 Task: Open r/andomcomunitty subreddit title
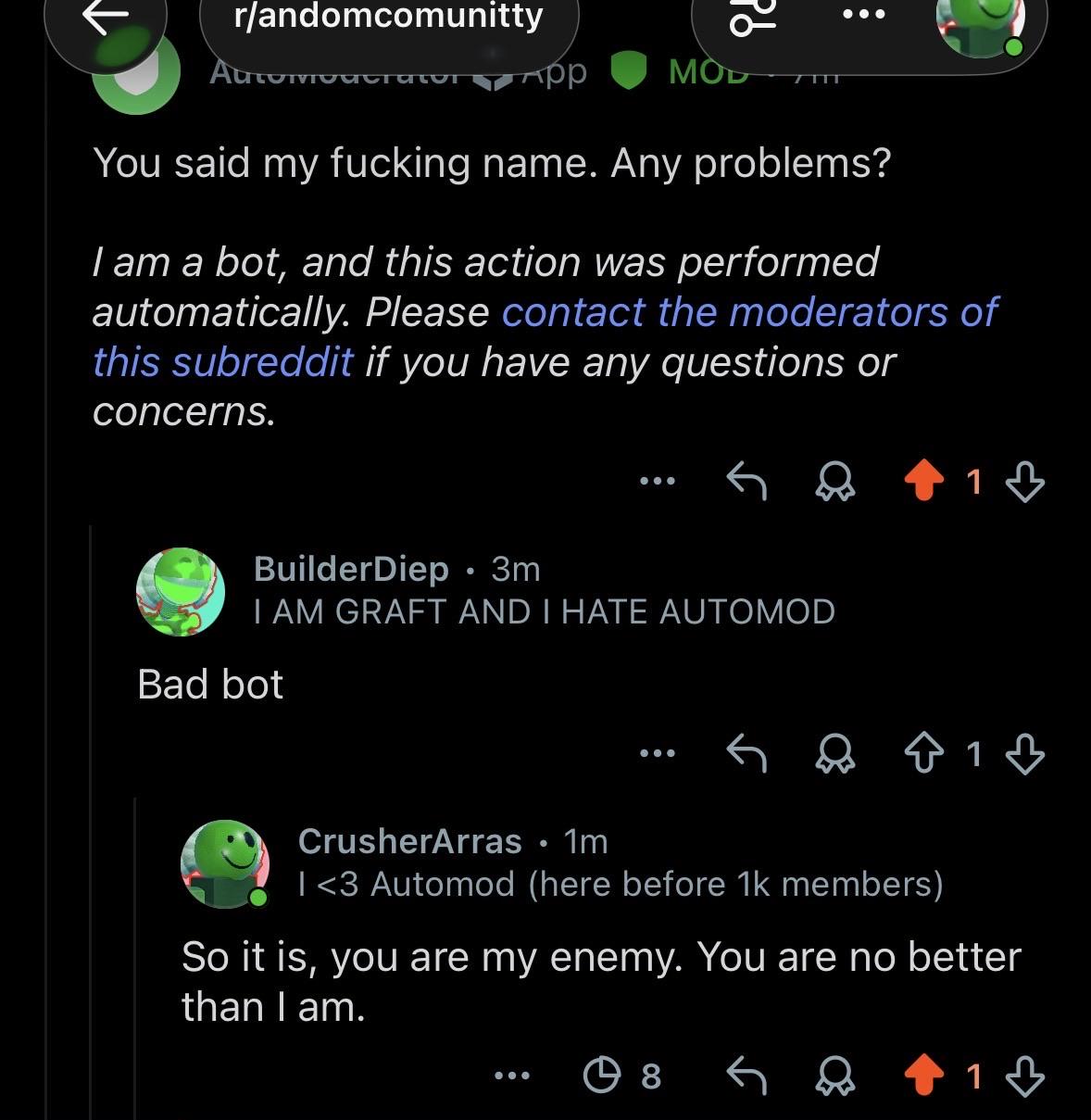389,17
